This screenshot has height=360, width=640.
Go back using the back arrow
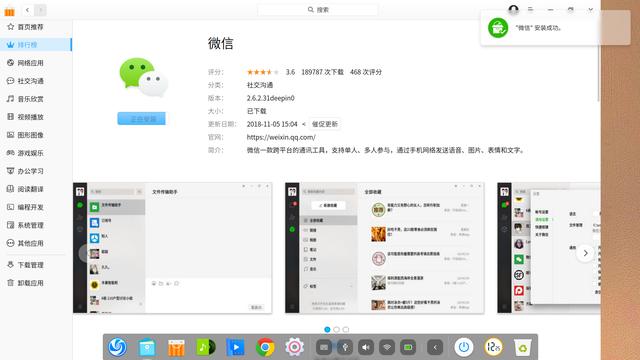27,10
